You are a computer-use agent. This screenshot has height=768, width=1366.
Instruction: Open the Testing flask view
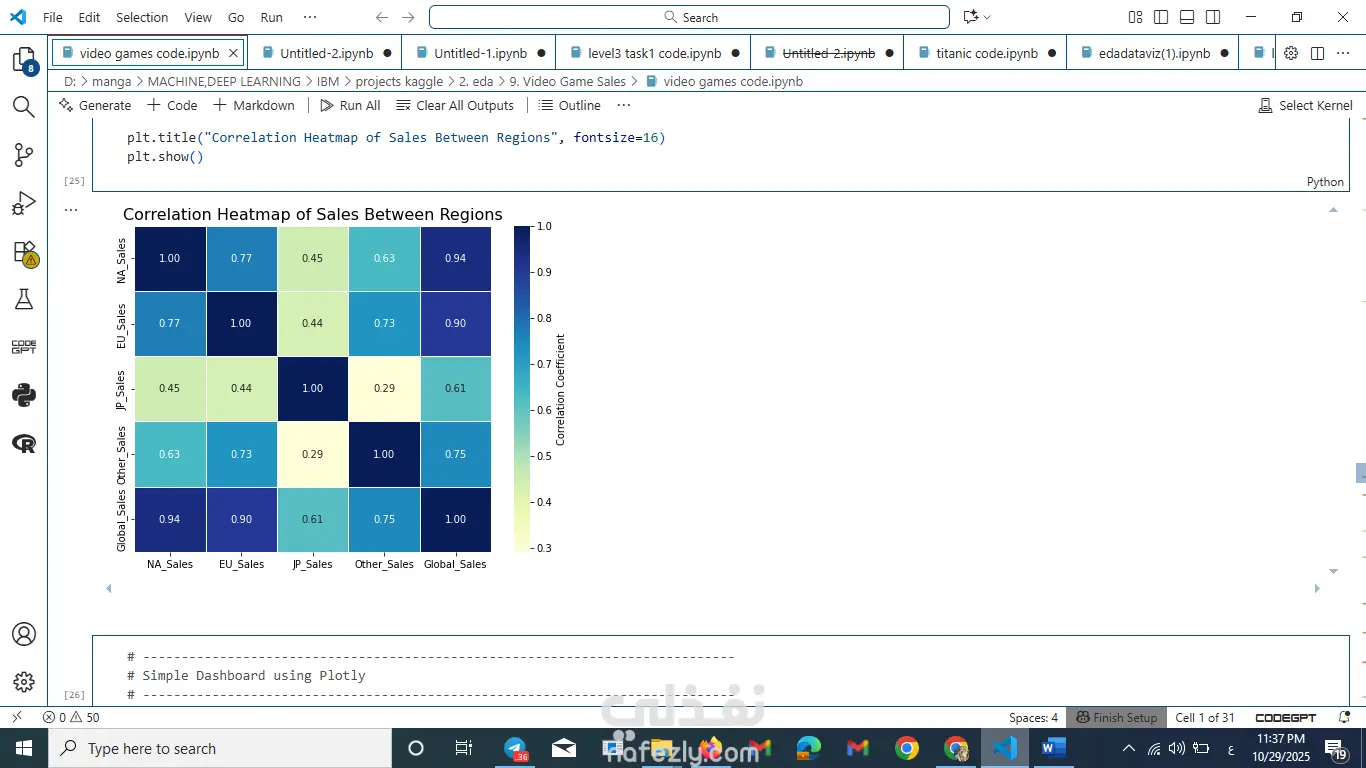coord(24,299)
